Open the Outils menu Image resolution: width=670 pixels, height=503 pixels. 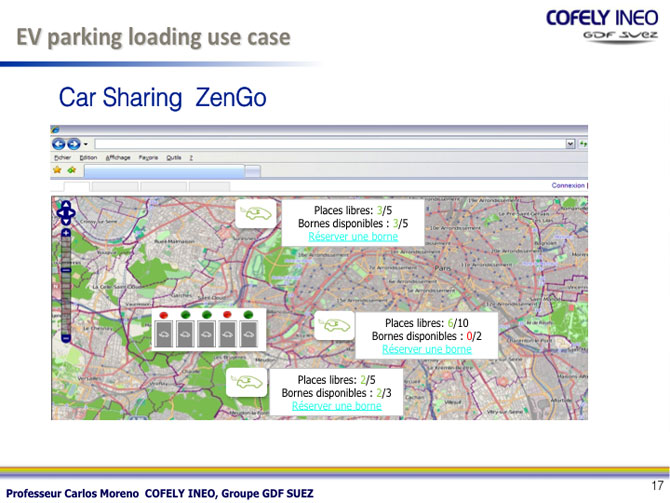pos(174,158)
